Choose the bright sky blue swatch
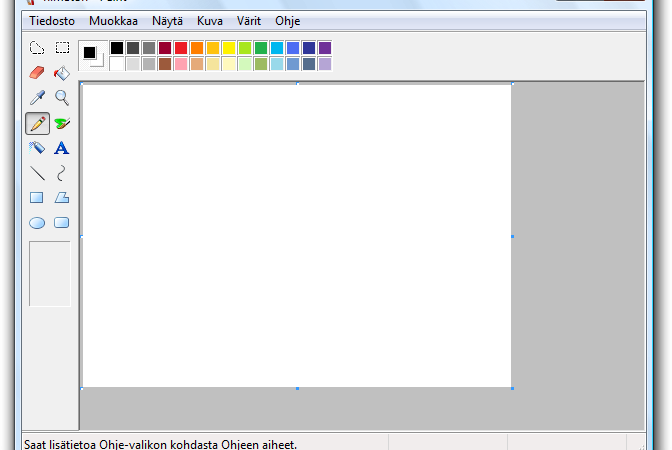The height and width of the screenshot is (450, 672). (277, 48)
